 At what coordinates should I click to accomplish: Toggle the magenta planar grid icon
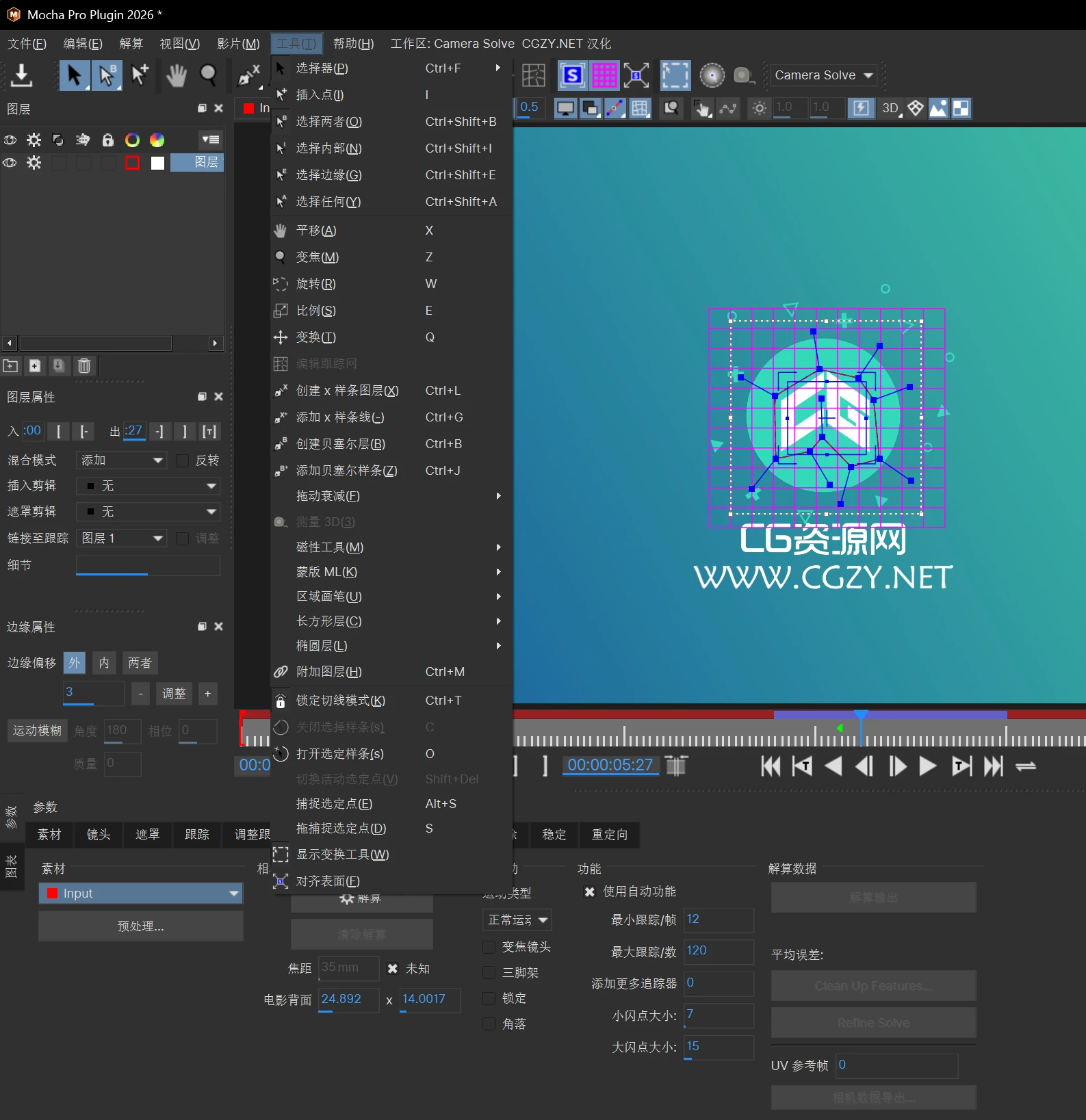click(604, 75)
